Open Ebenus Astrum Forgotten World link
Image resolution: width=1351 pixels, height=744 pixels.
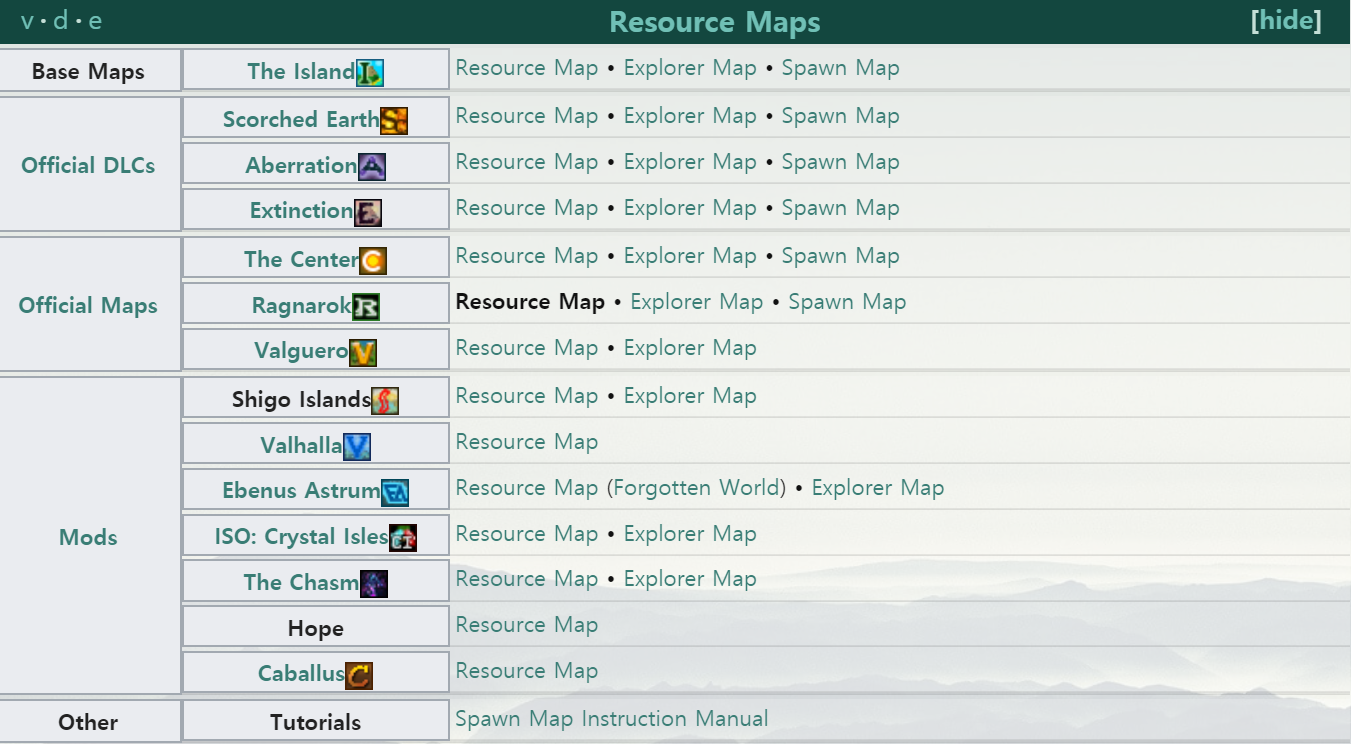click(696, 488)
